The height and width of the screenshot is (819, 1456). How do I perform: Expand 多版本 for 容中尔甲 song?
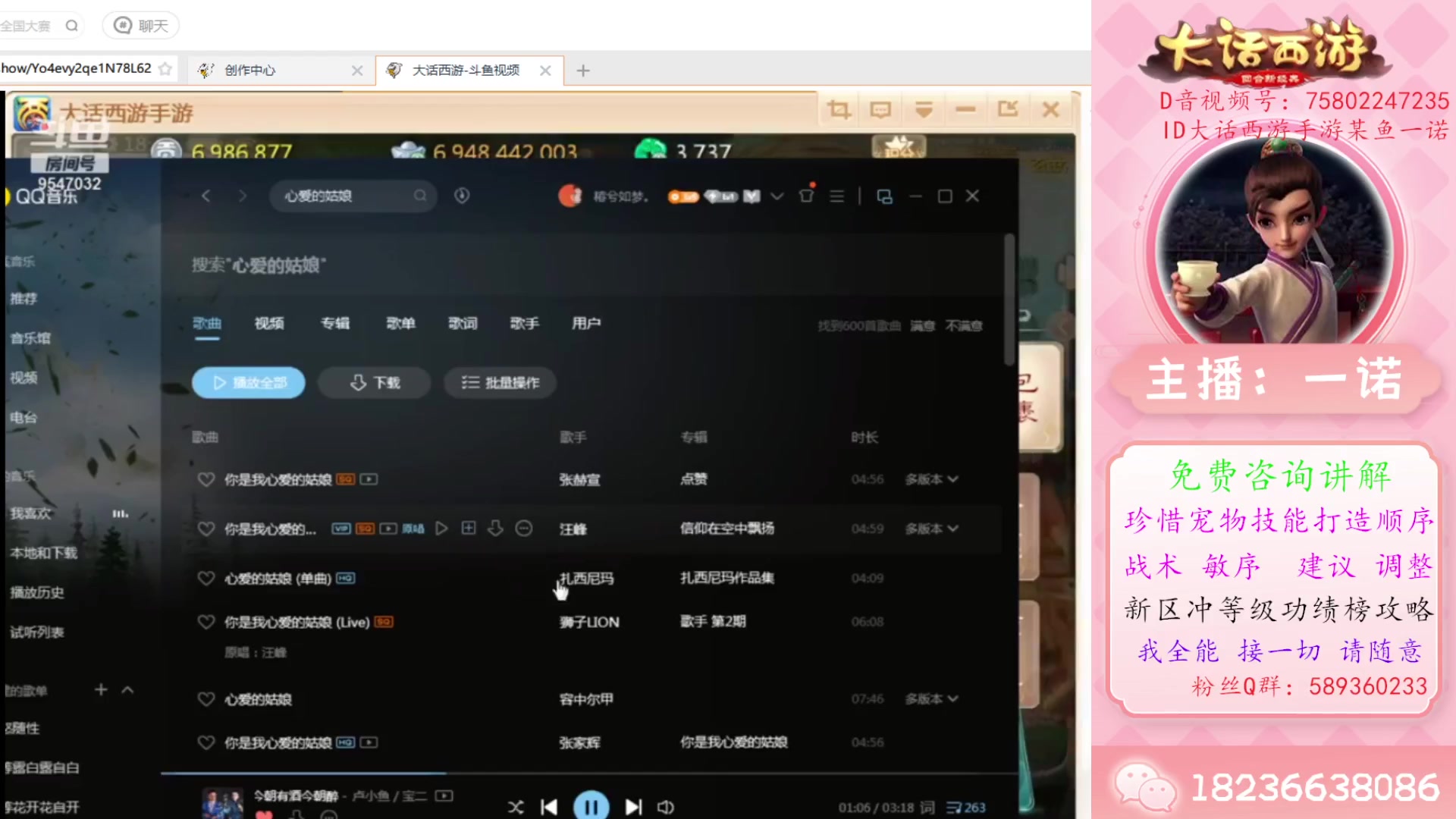pos(931,698)
